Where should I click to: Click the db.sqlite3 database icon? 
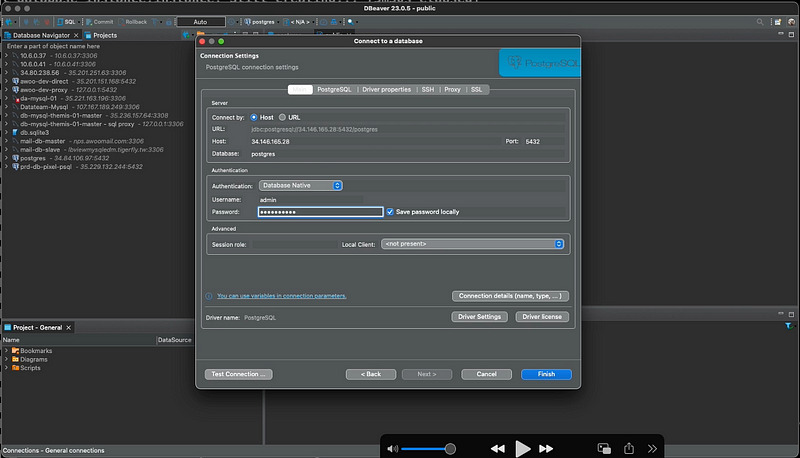coord(15,133)
